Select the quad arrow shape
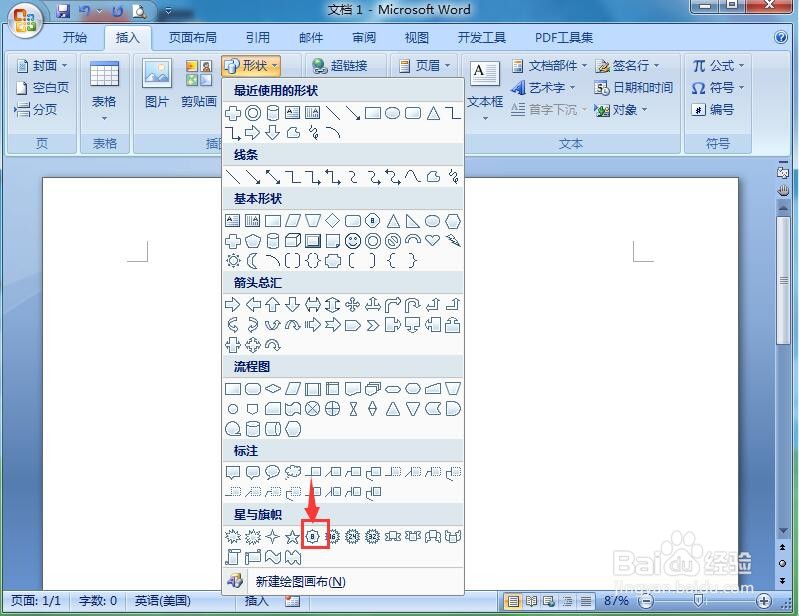Viewport: 799px width, 616px height. coord(353,305)
